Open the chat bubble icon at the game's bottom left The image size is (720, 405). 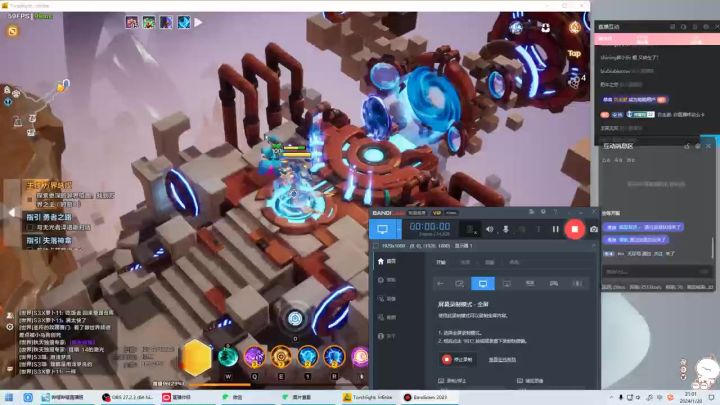(x=10, y=369)
